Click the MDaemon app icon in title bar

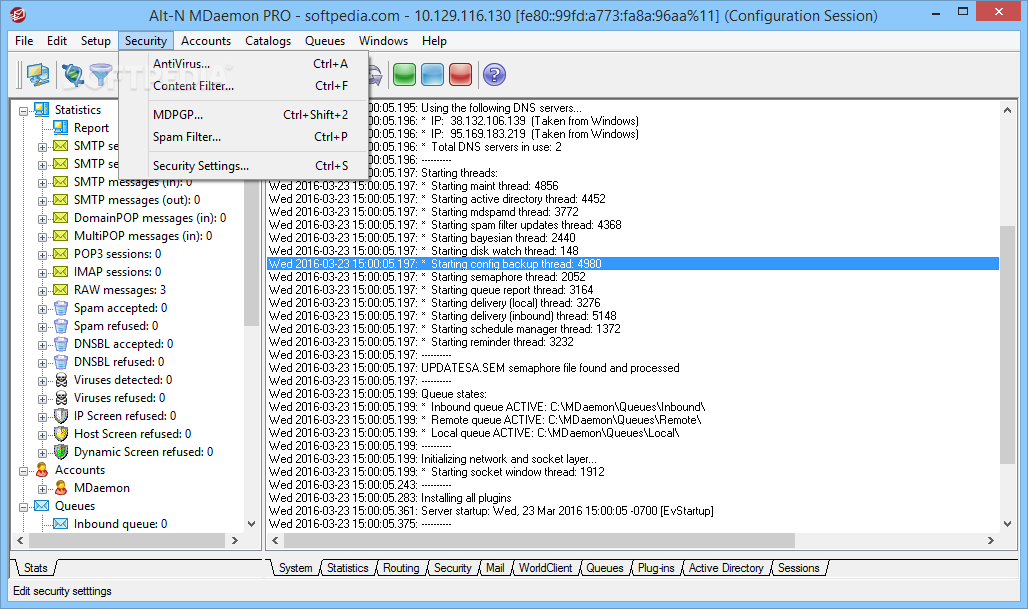tap(18, 15)
